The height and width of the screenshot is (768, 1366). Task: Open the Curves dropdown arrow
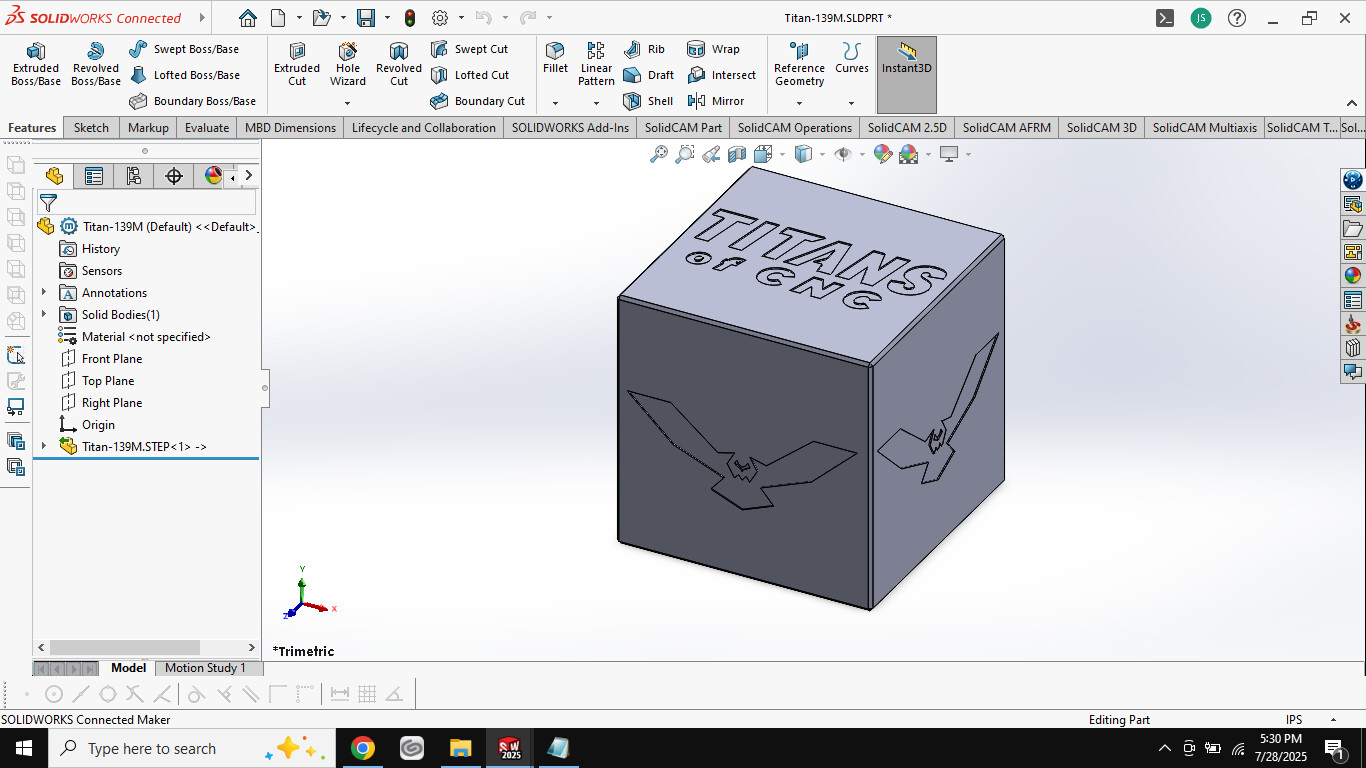[852, 103]
